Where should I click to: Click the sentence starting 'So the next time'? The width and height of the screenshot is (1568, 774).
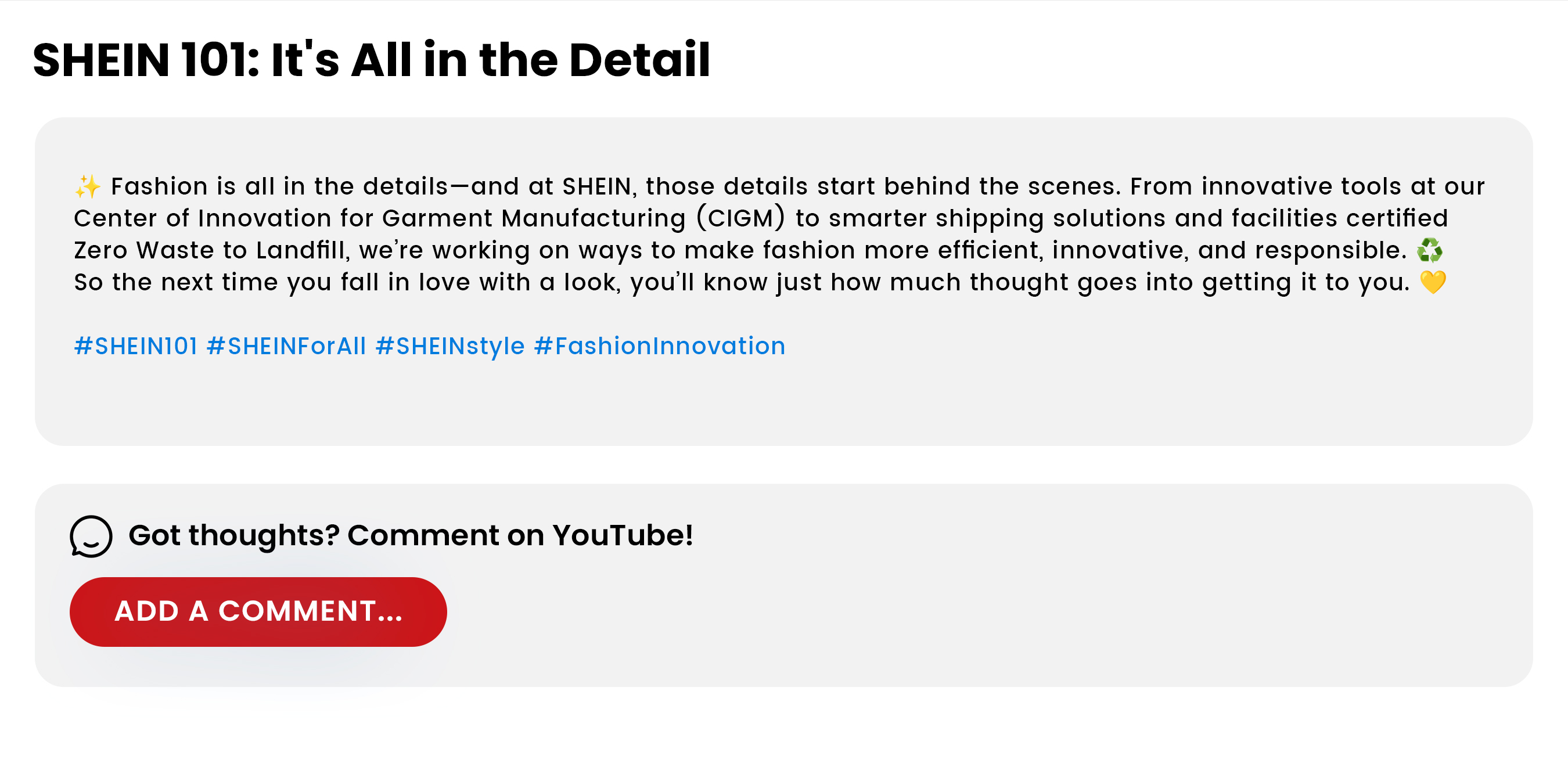click(x=742, y=282)
